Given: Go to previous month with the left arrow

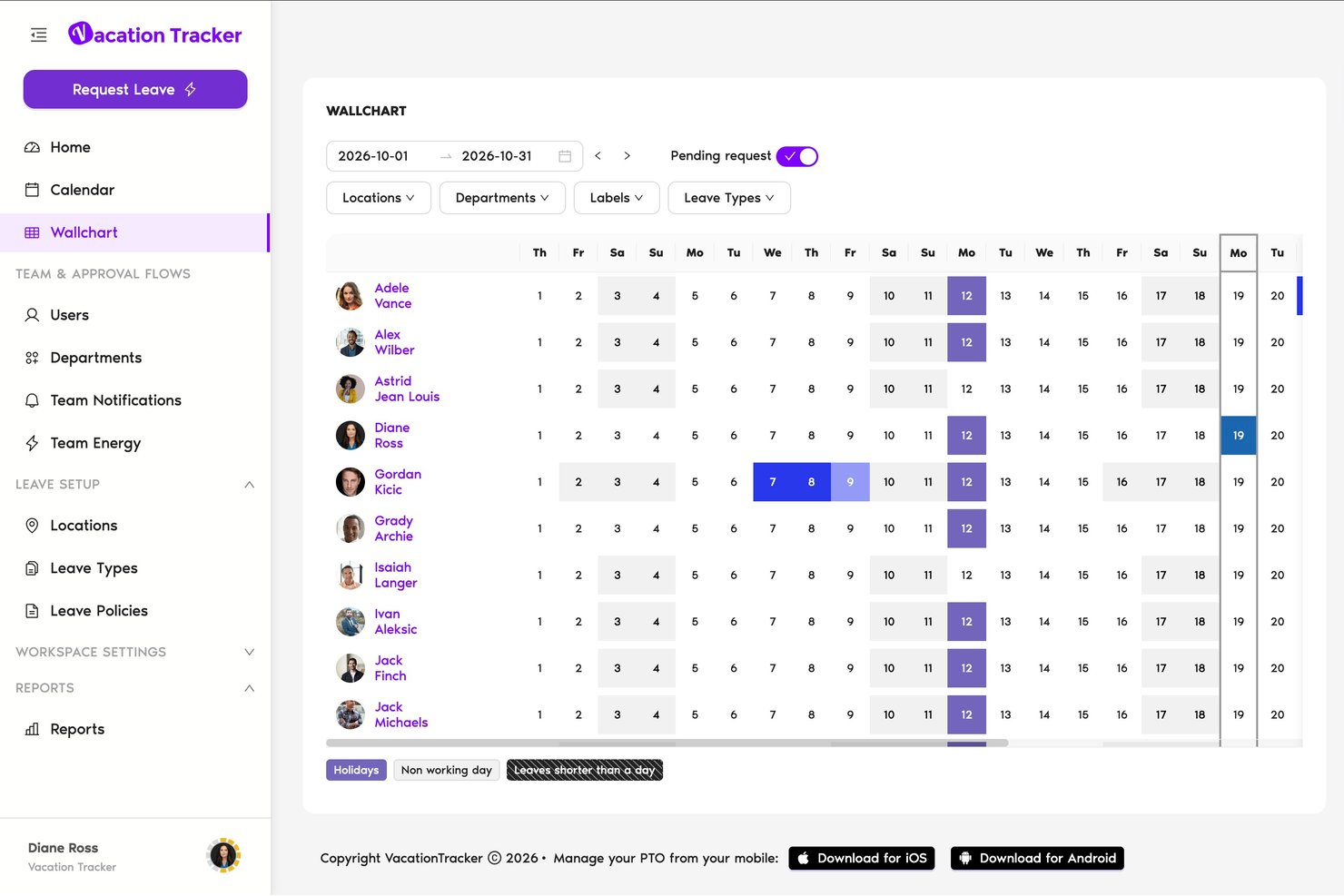Looking at the screenshot, I should coord(598,156).
